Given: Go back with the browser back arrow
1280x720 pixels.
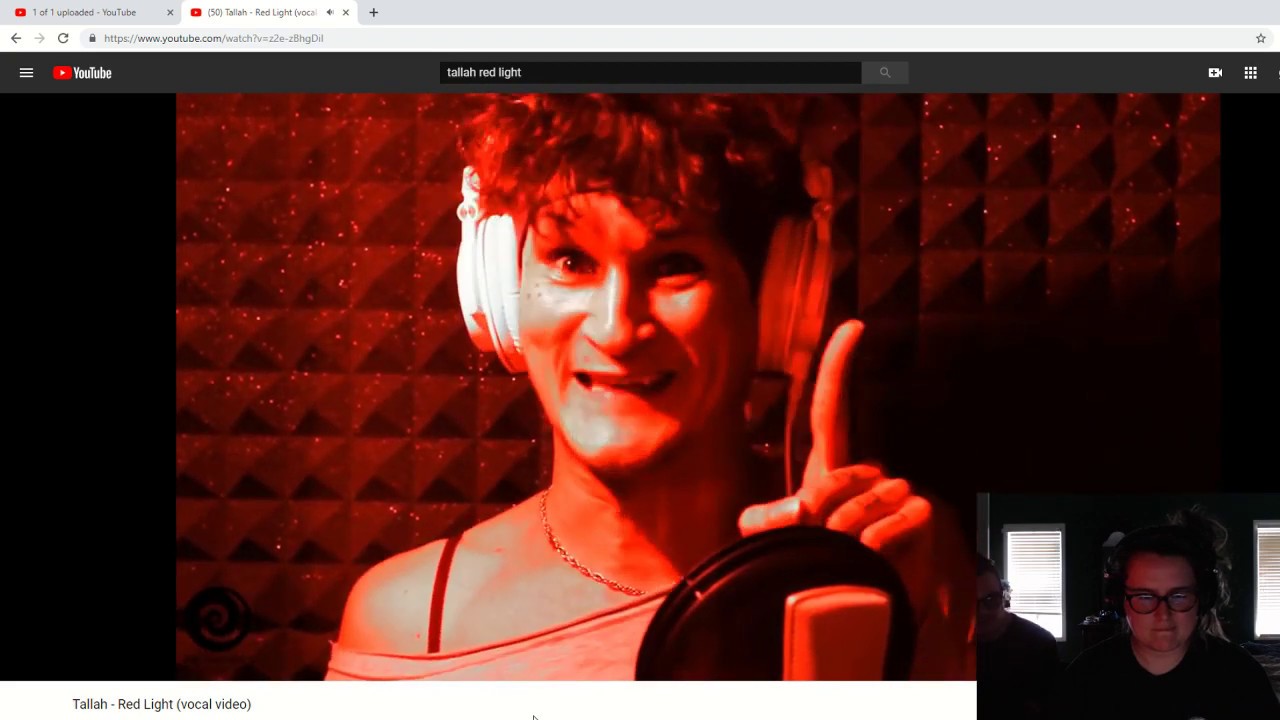Looking at the screenshot, I should point(16,38).
